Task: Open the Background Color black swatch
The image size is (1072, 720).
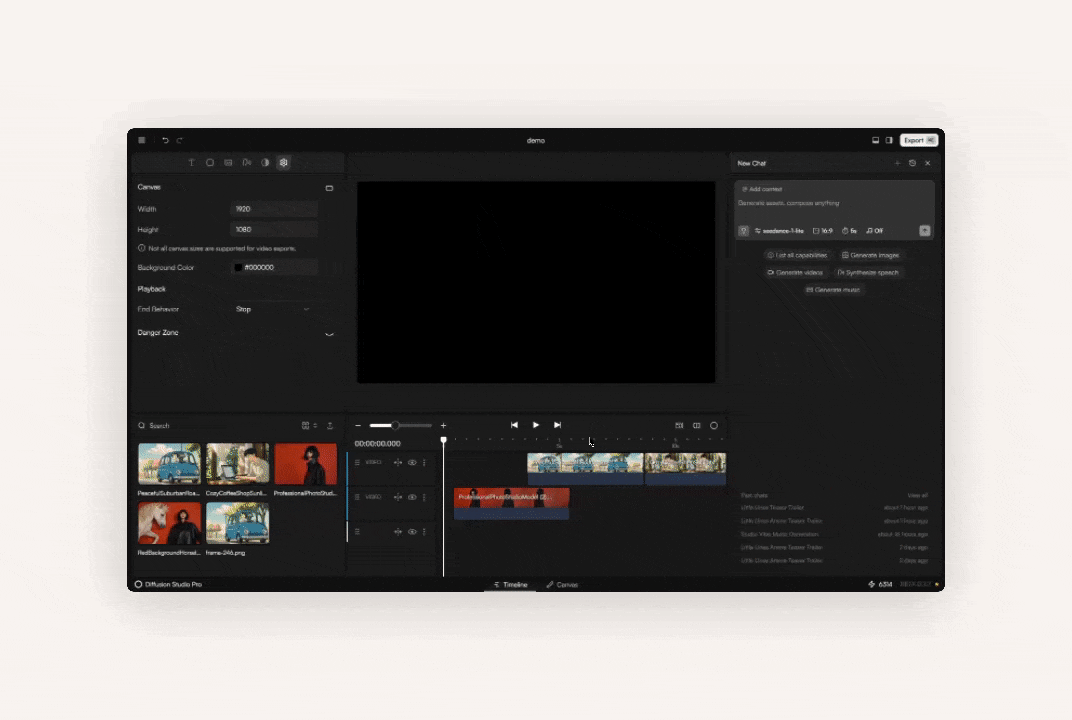Action: coord(238,267)
